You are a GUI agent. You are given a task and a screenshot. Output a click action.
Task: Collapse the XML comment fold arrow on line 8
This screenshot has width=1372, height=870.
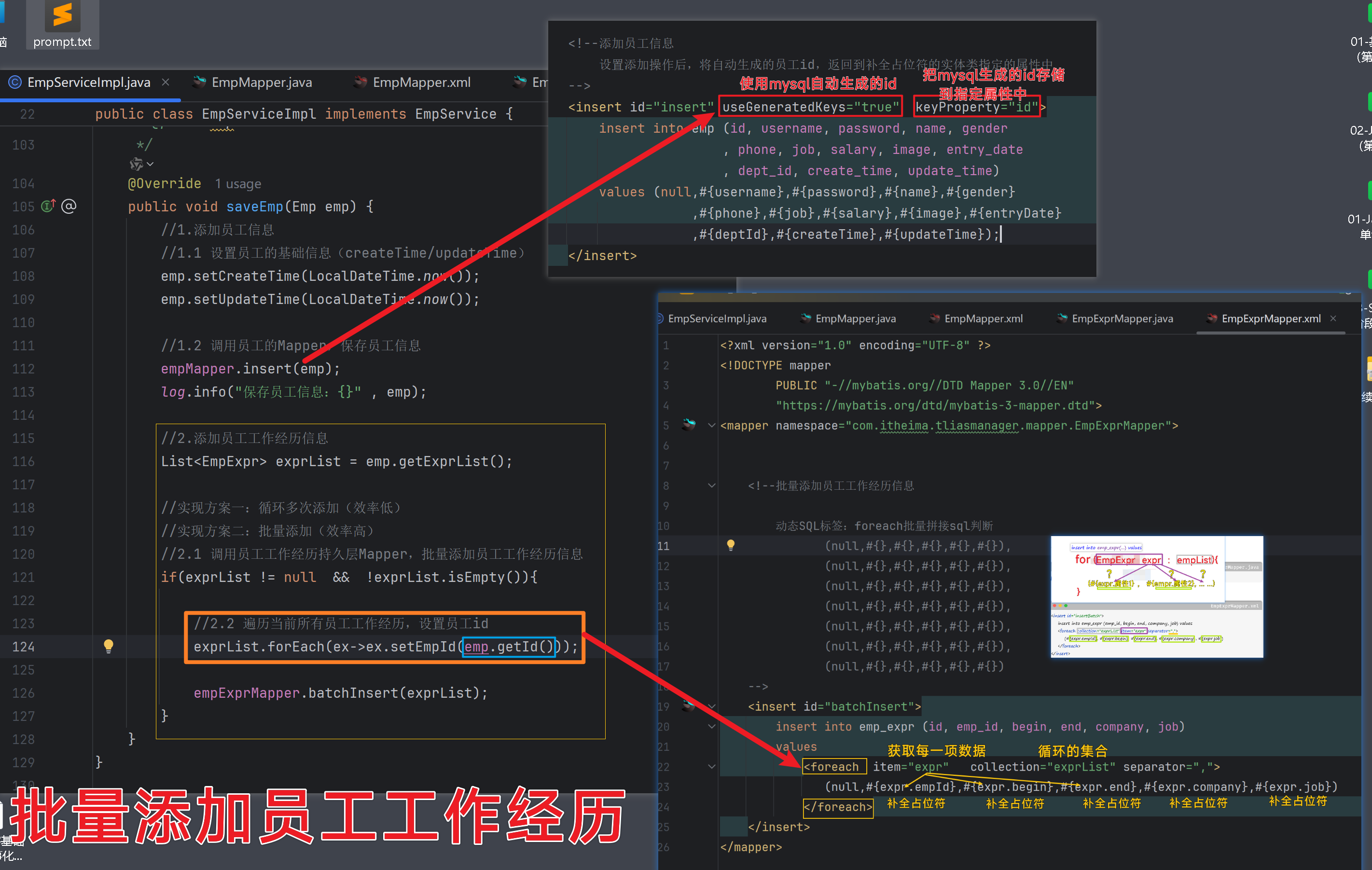pyautogui.click(x=712, y=485)
